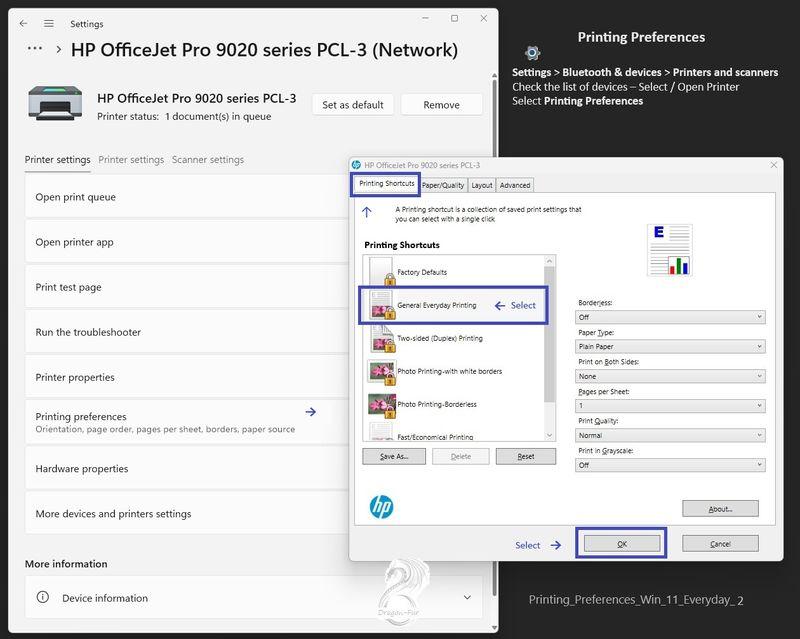This screenshot has width=800, height=639.
Task: Click the Reset button
Action: coord(526,456)
